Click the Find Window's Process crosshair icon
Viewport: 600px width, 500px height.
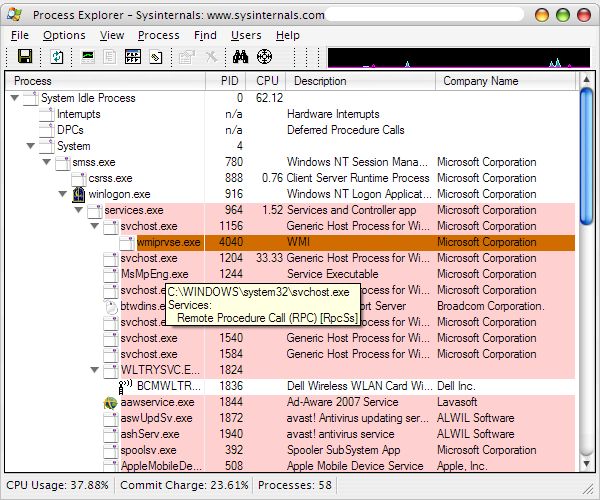(x=264, y=57)
